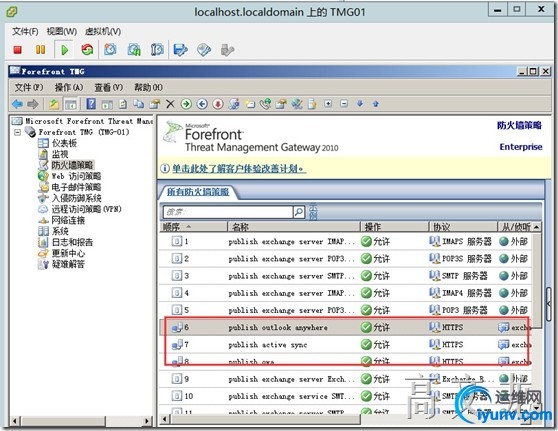Click the info icon beside improvement plan link
This screenshot has width=558, height=431.
(x=165, y=168)
